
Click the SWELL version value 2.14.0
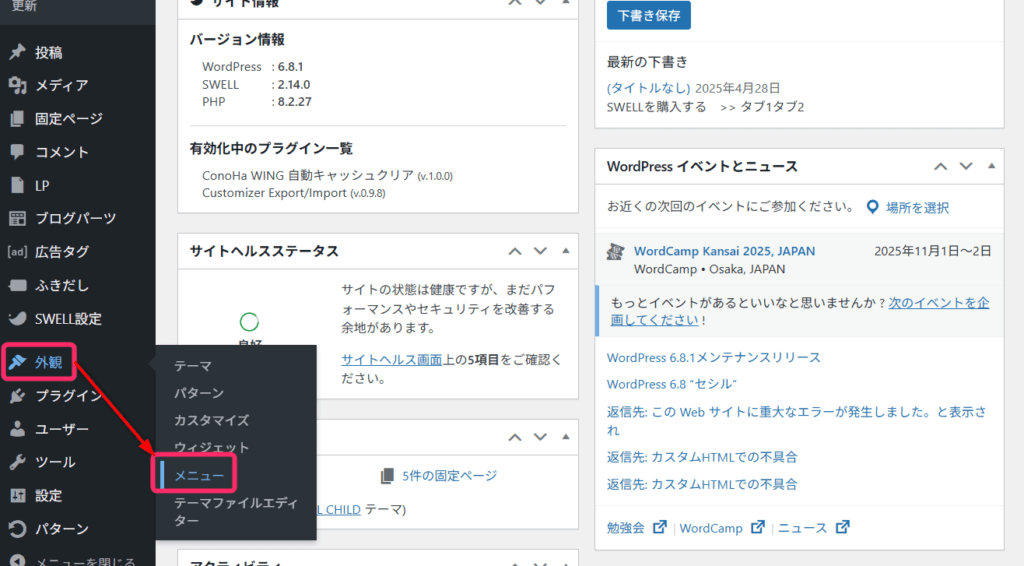tap(294, 84)
